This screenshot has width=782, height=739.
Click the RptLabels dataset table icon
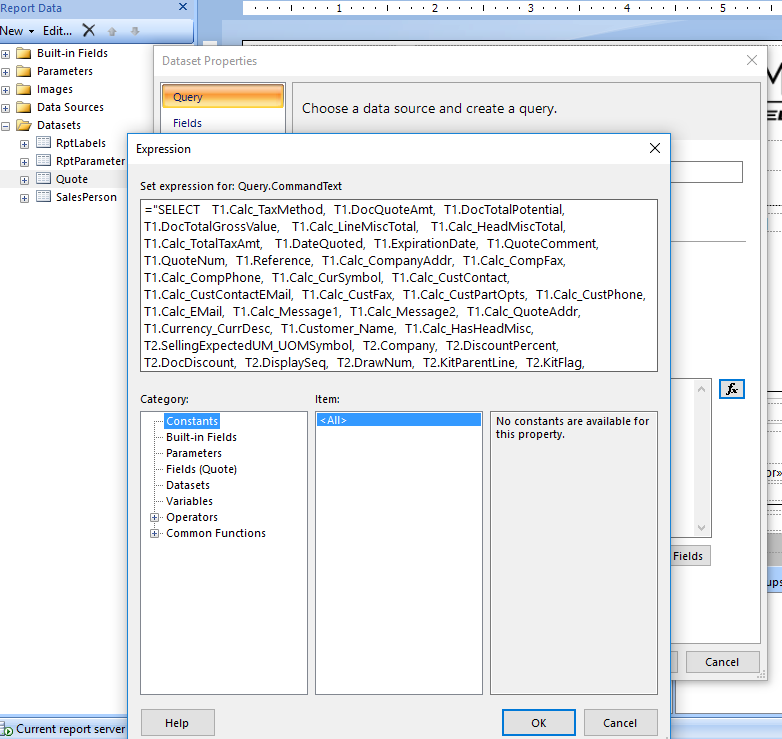point(43,143)
